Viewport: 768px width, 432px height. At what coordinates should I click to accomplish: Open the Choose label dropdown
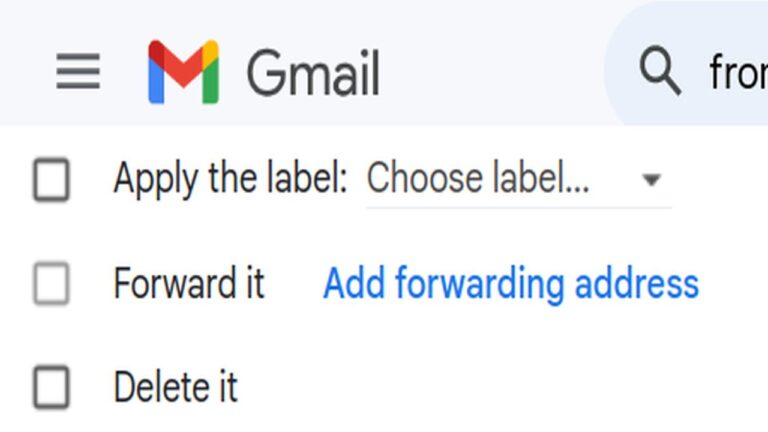coord(519,179)
